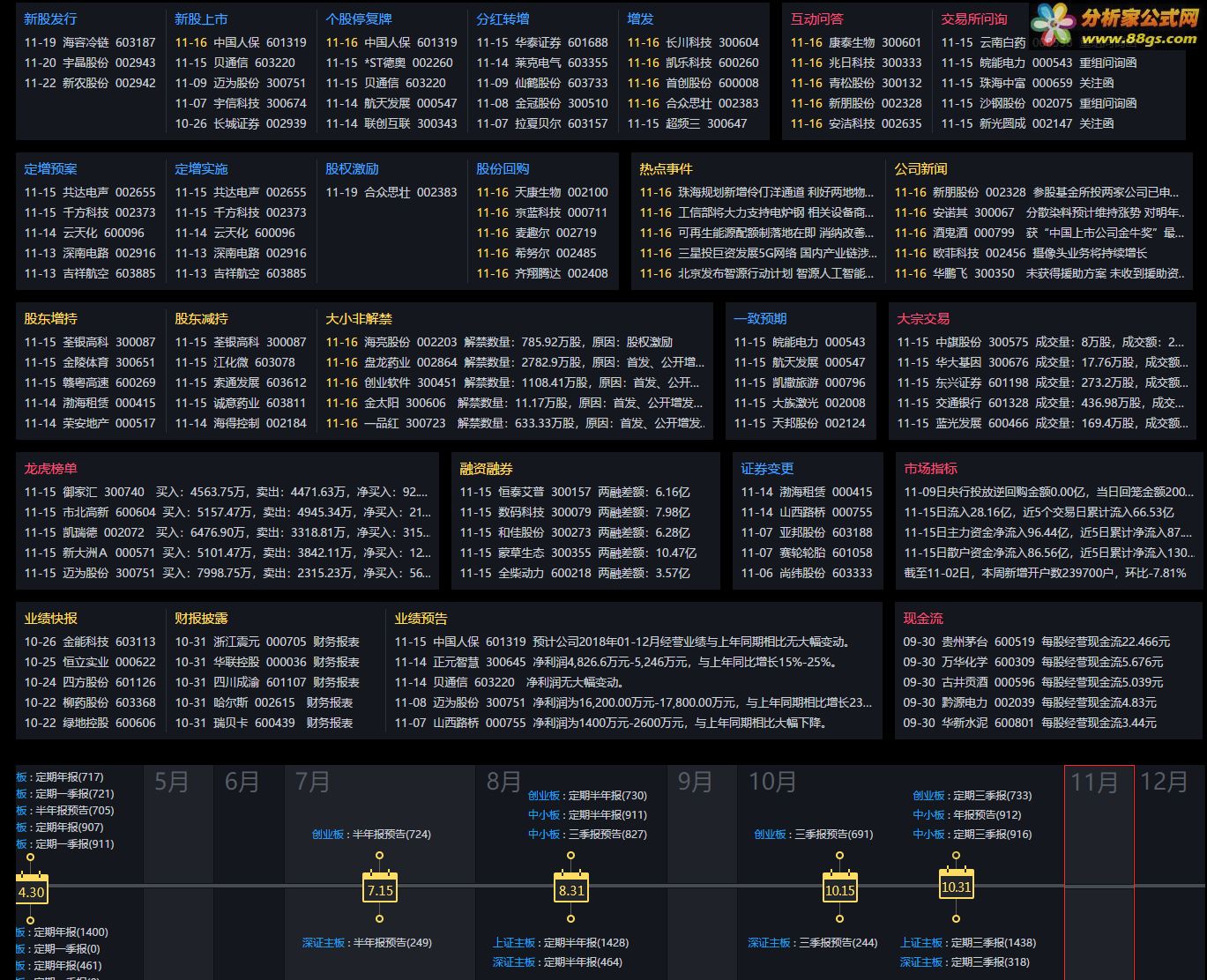The image size is (1207, 980).
Task: Select 合众思壮 002383 in 股权激励
Action: (x=391, y=192)
